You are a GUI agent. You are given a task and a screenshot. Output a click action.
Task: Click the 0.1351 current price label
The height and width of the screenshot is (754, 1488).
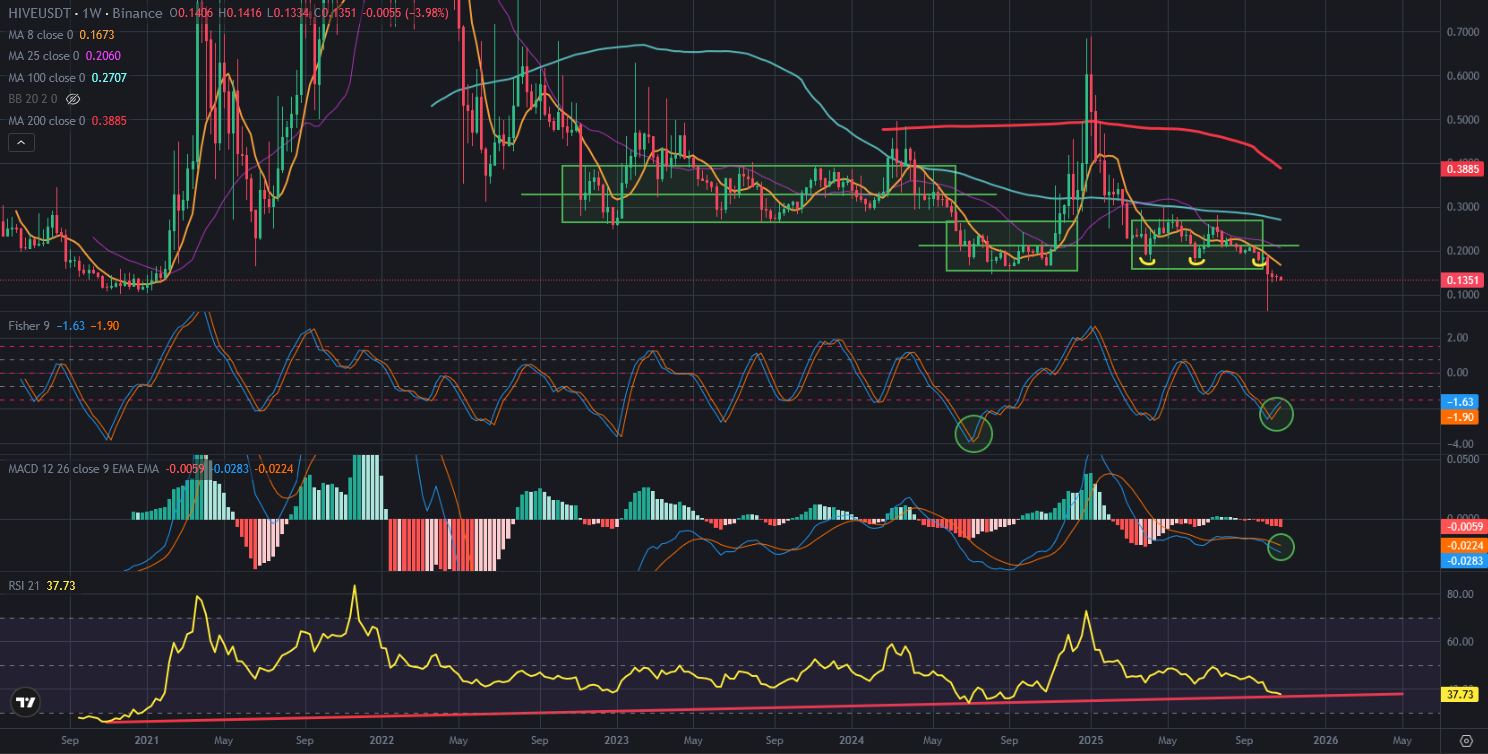point(1464,280)
